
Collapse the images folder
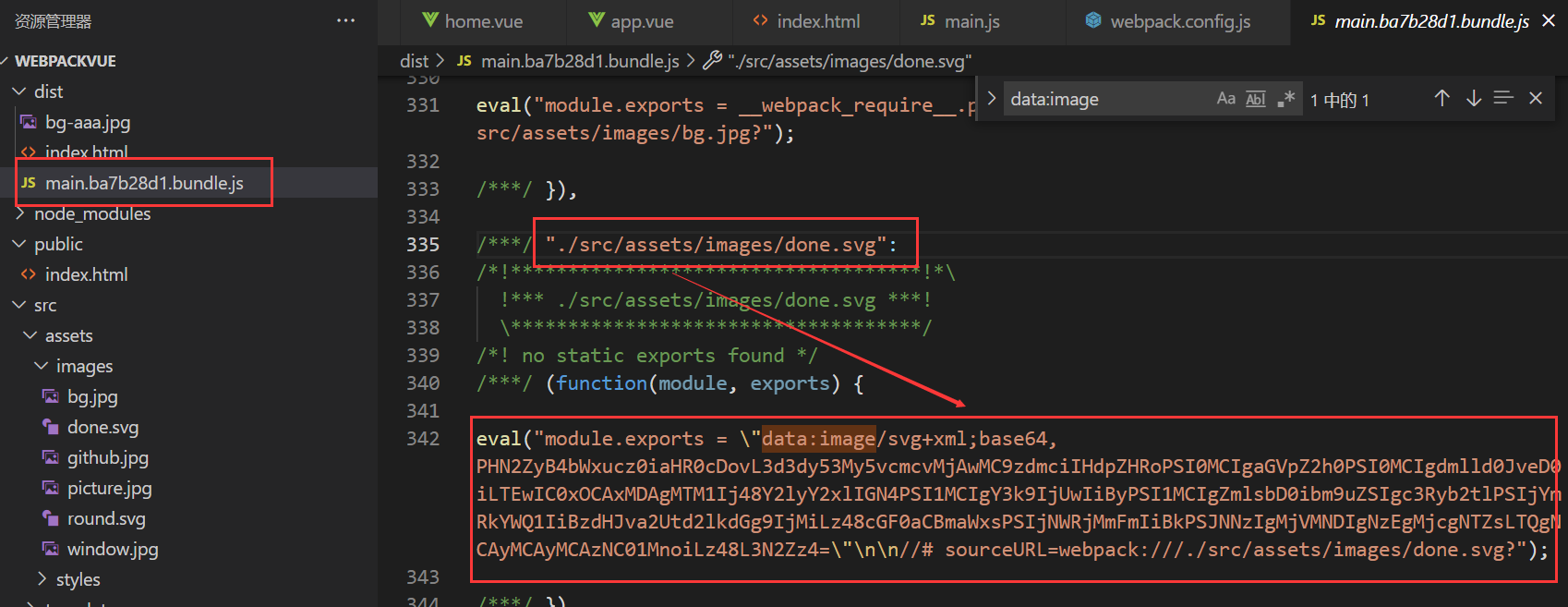84,366
